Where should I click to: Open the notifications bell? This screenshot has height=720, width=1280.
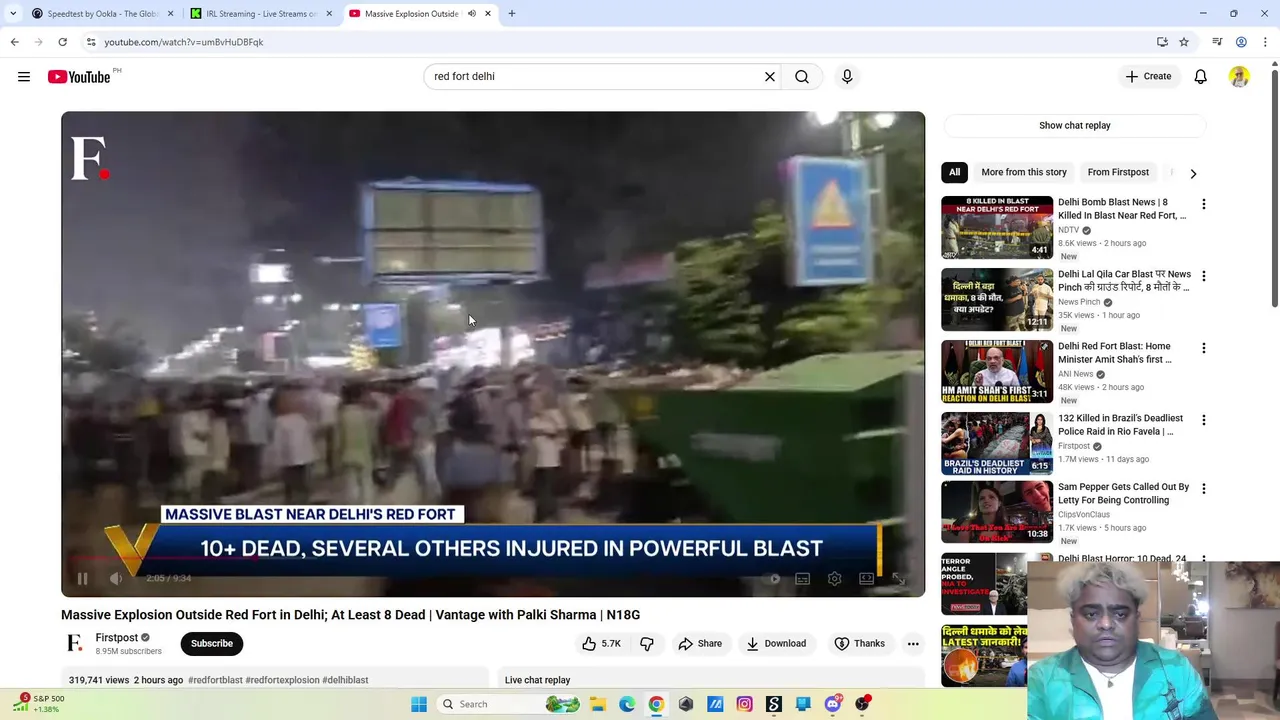pyautogui.click(x=1201, y=77)
